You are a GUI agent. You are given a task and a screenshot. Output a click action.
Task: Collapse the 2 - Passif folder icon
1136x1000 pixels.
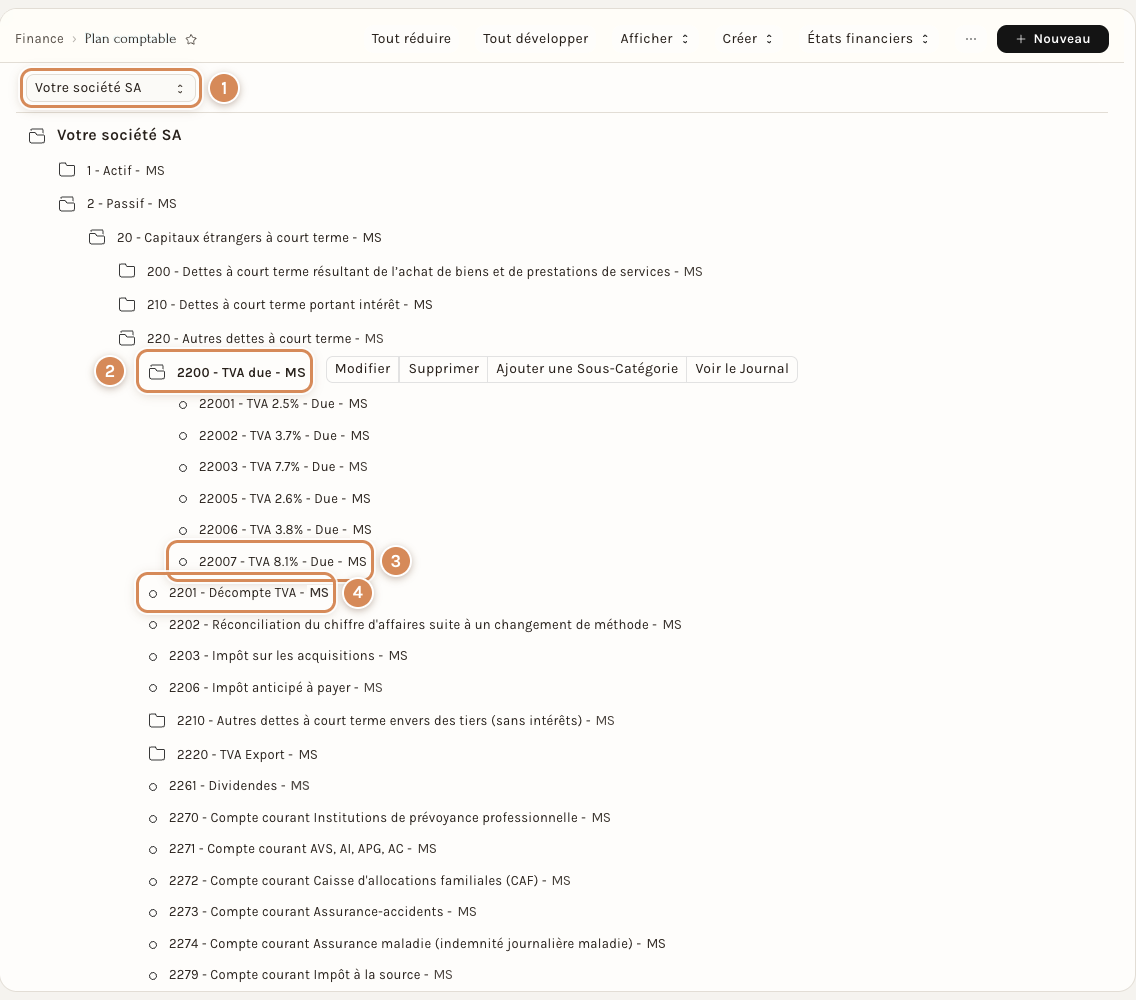(x=67, y=204)
